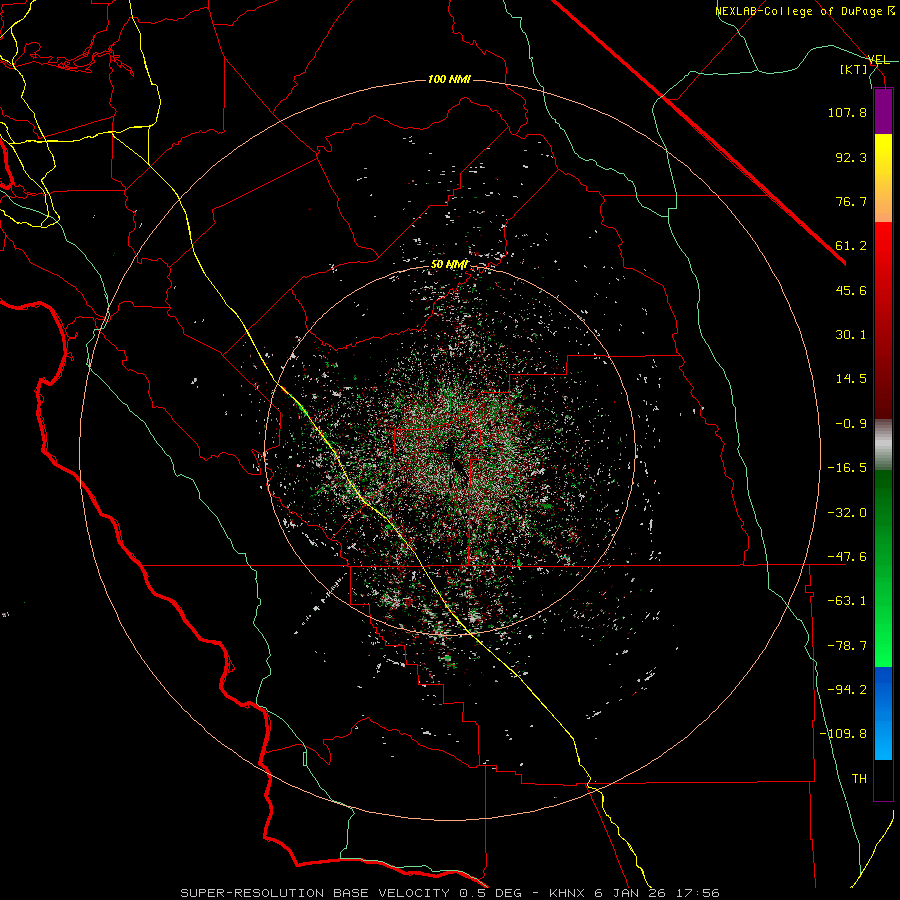This screenshot has width=900, height=900.
Task: Select the -94.2 velocity scale value
Action: click(847, 690)
